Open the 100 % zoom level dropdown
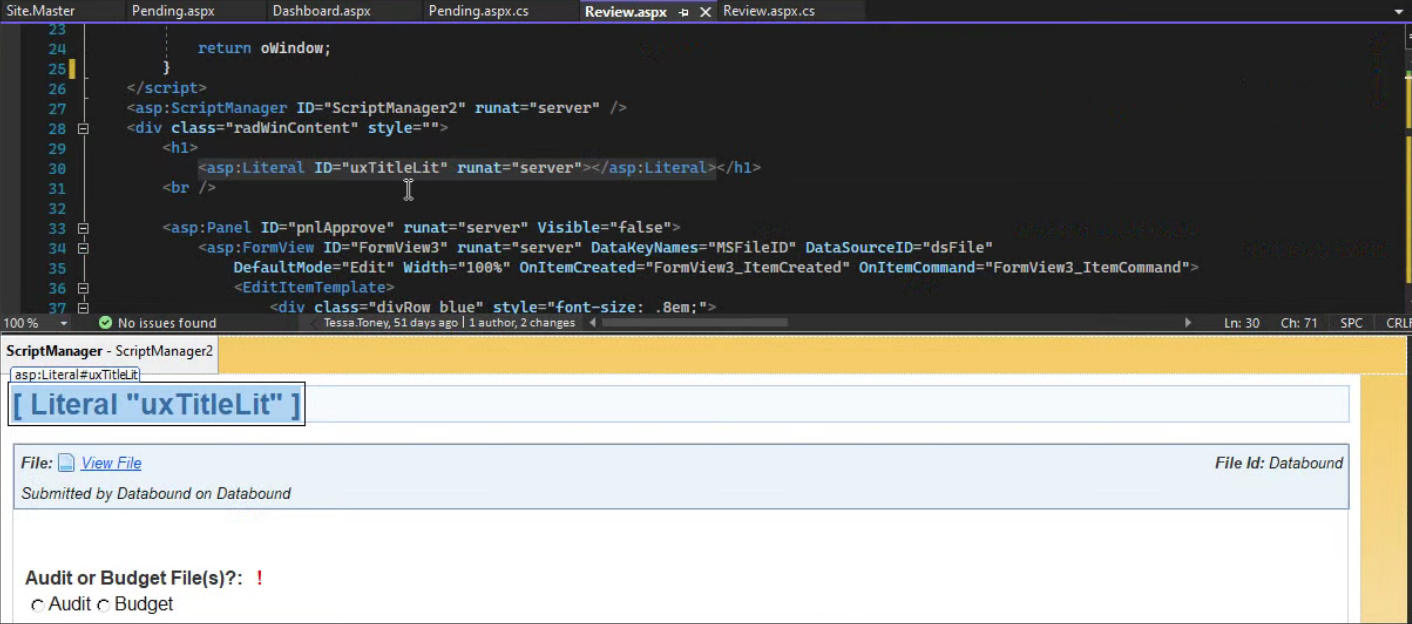 (64, 323)
